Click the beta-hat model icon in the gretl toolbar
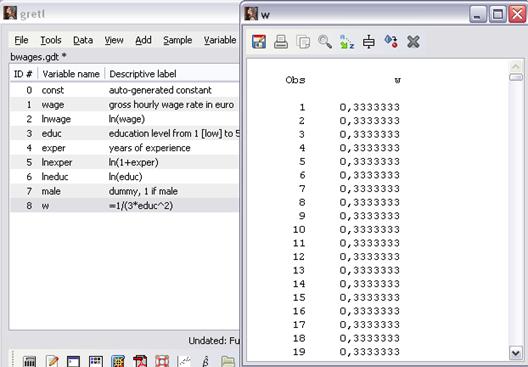Screen dimensions: 528x367 206,361
